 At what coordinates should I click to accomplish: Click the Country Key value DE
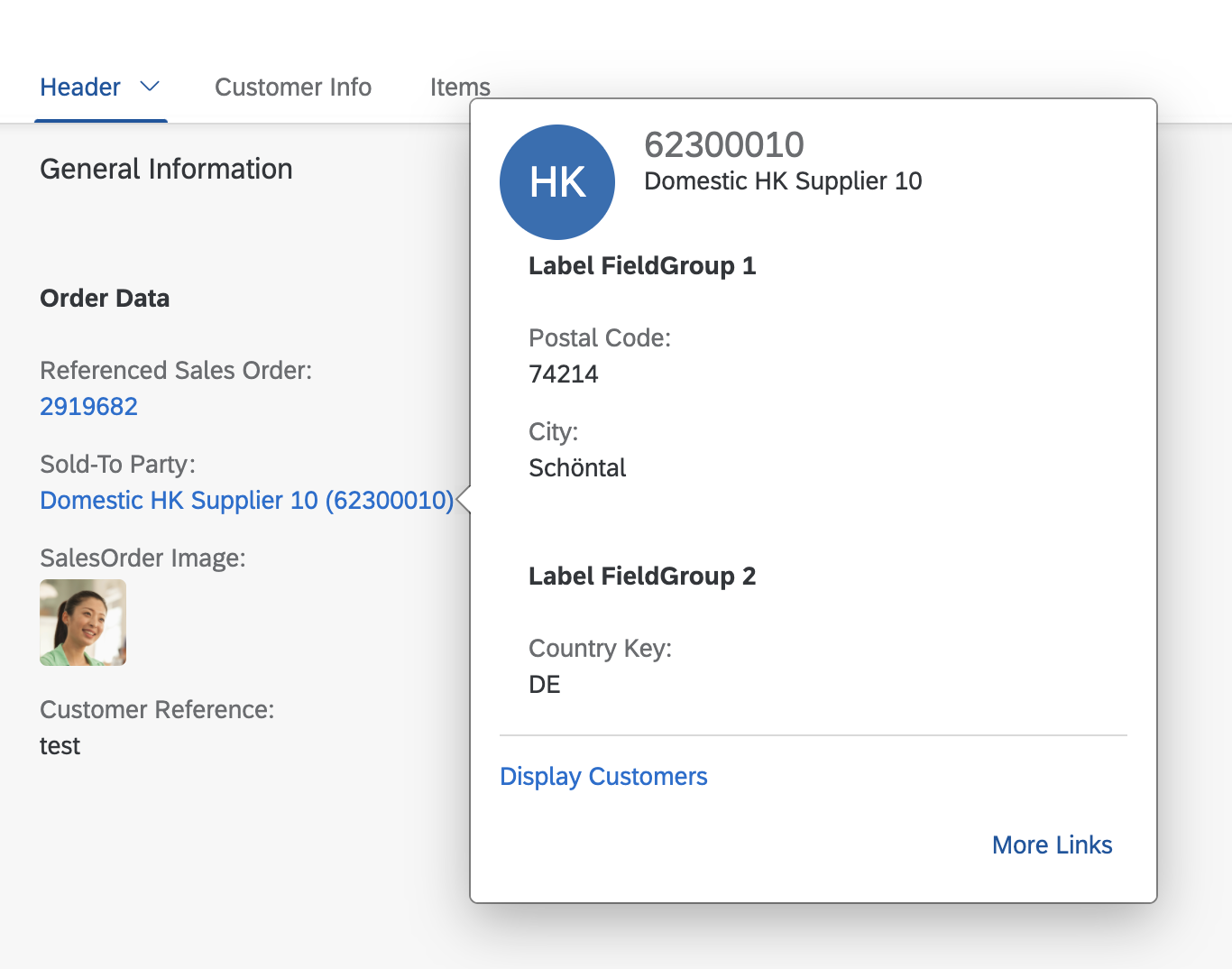tap(545, 684)
